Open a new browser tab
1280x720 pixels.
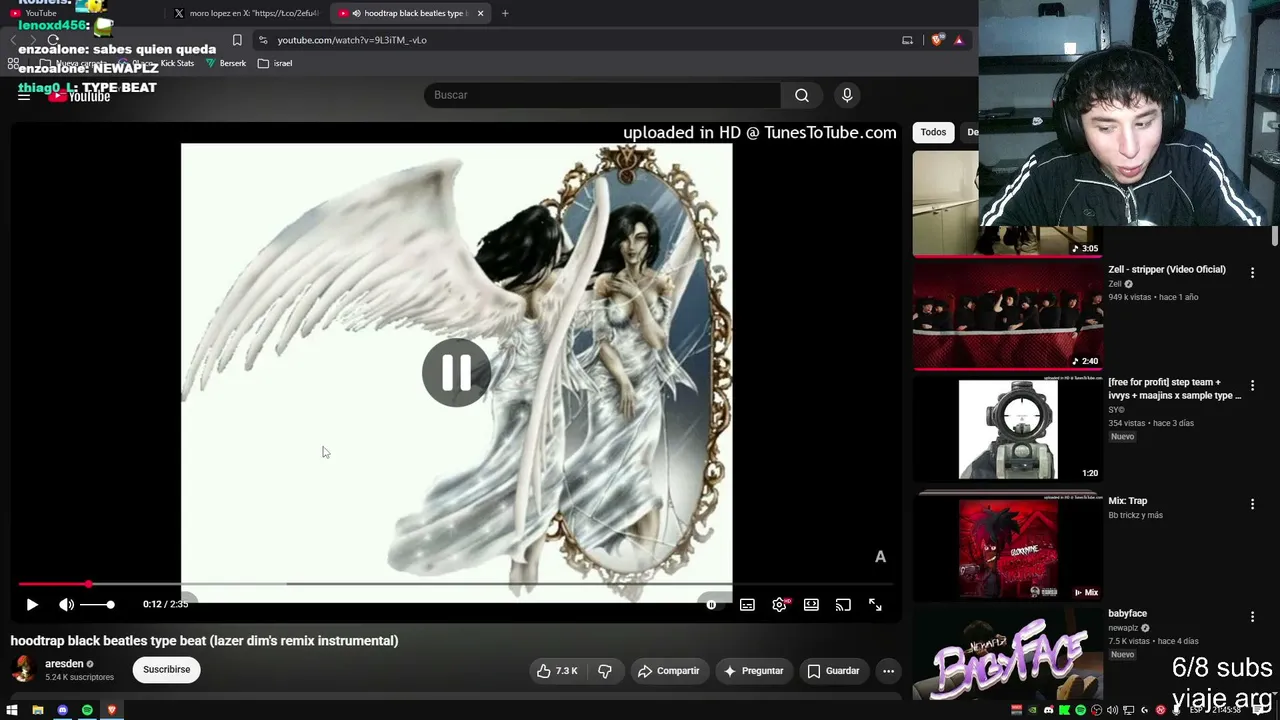(x=505, y=13)
